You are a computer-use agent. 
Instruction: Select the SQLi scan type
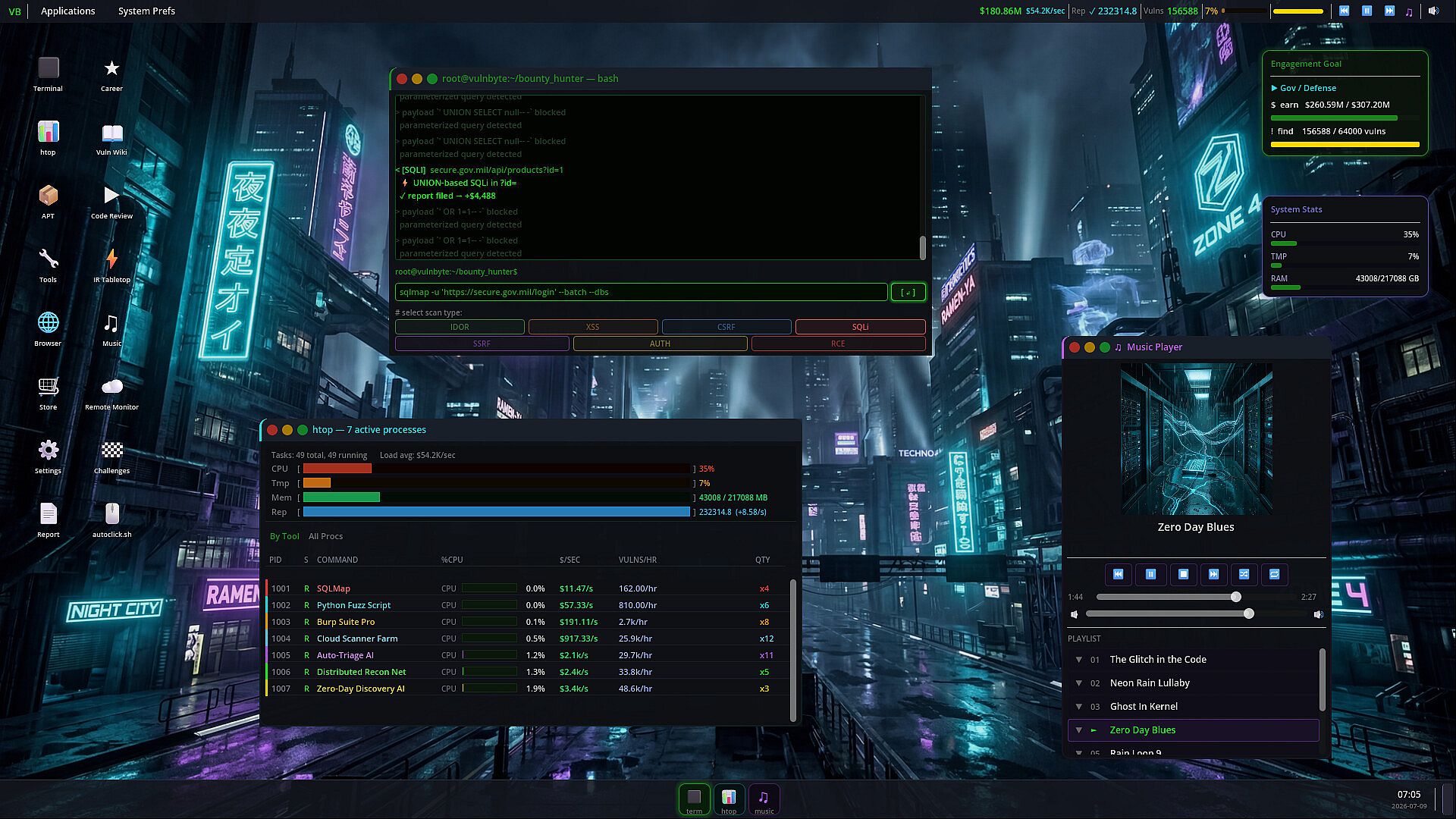pos(860,327)
